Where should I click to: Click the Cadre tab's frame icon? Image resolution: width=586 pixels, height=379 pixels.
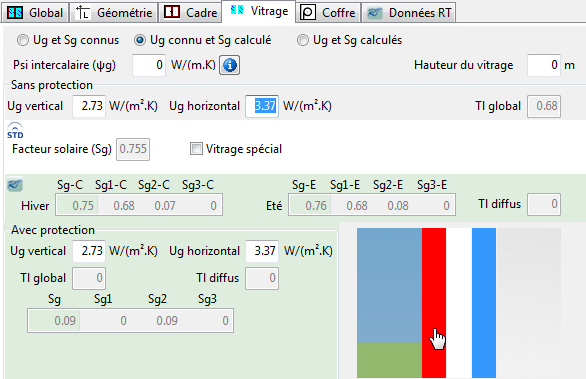point(172,12)
